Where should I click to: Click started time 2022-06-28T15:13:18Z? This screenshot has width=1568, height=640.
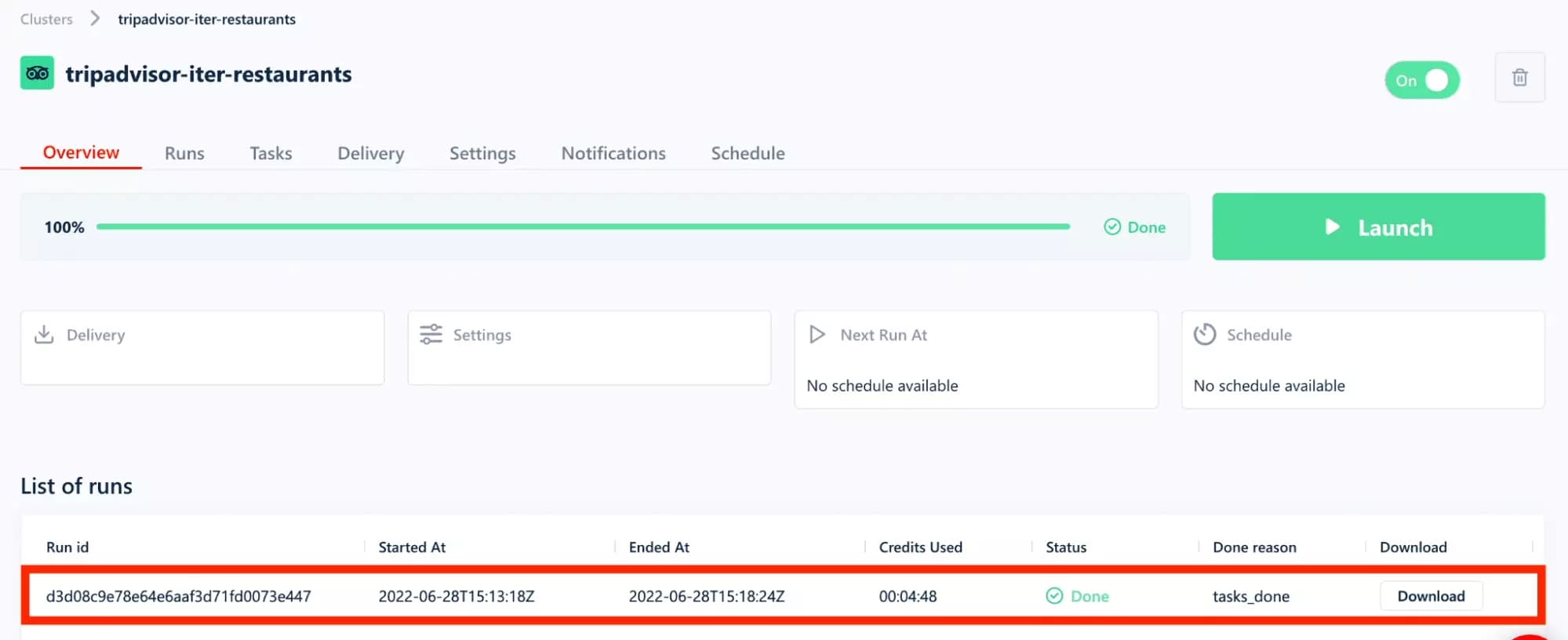coord(457,596)
